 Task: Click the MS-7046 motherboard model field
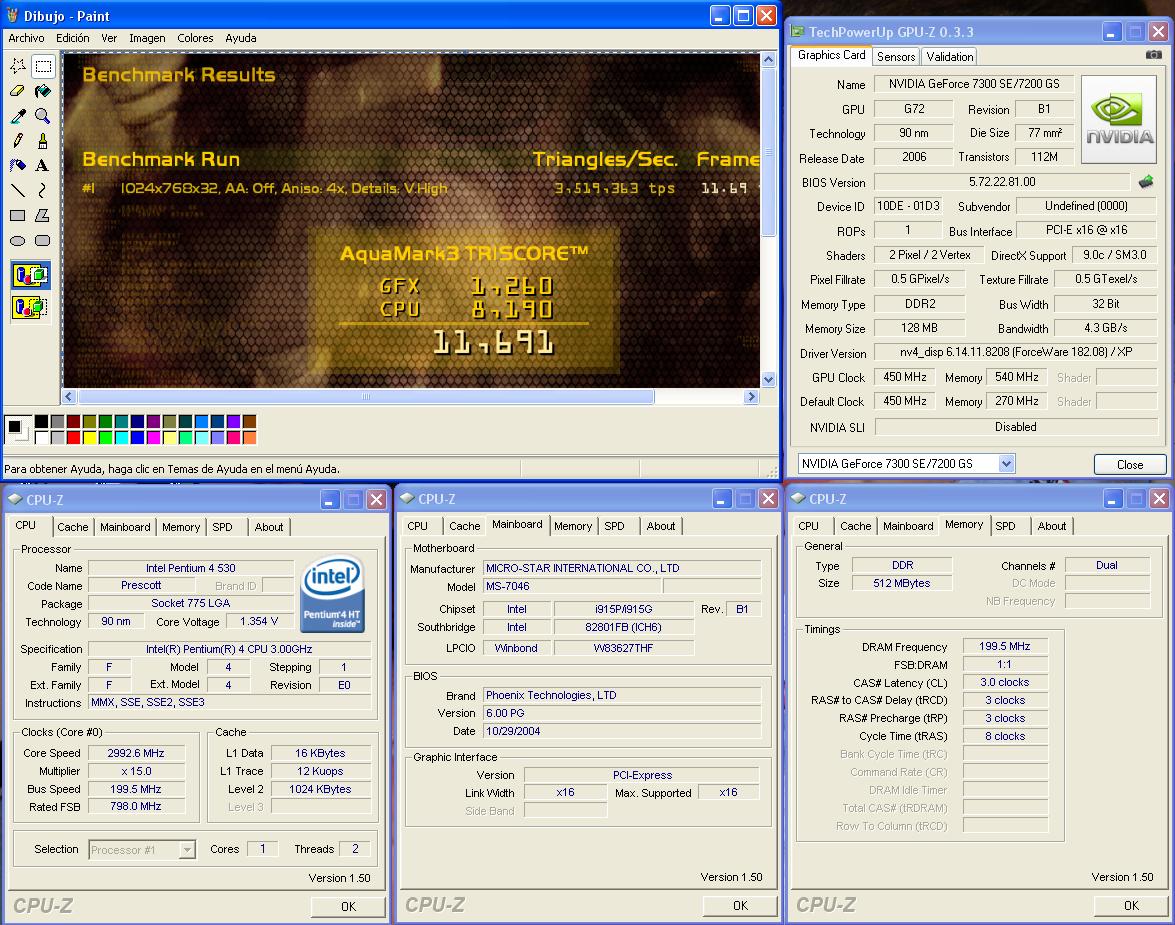click(x=572, y=586)
